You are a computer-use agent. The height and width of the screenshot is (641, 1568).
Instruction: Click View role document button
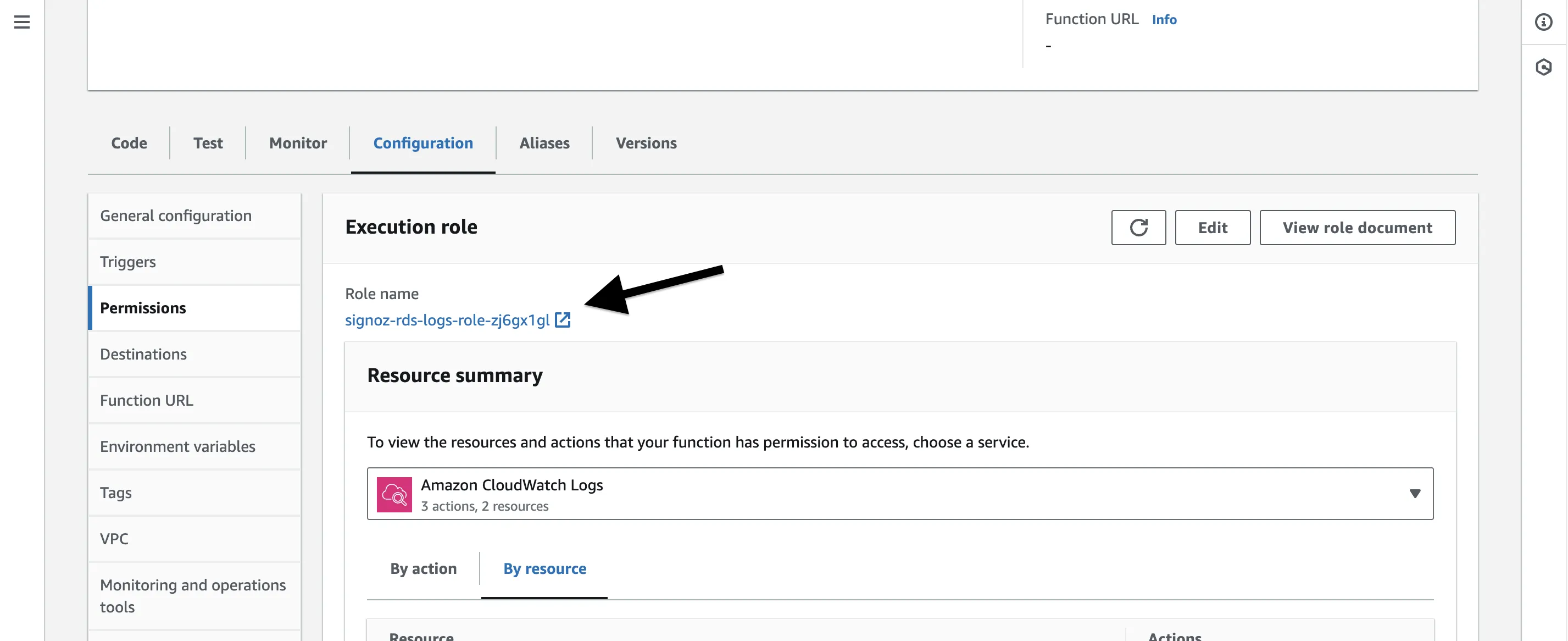tap(1357, 227)
